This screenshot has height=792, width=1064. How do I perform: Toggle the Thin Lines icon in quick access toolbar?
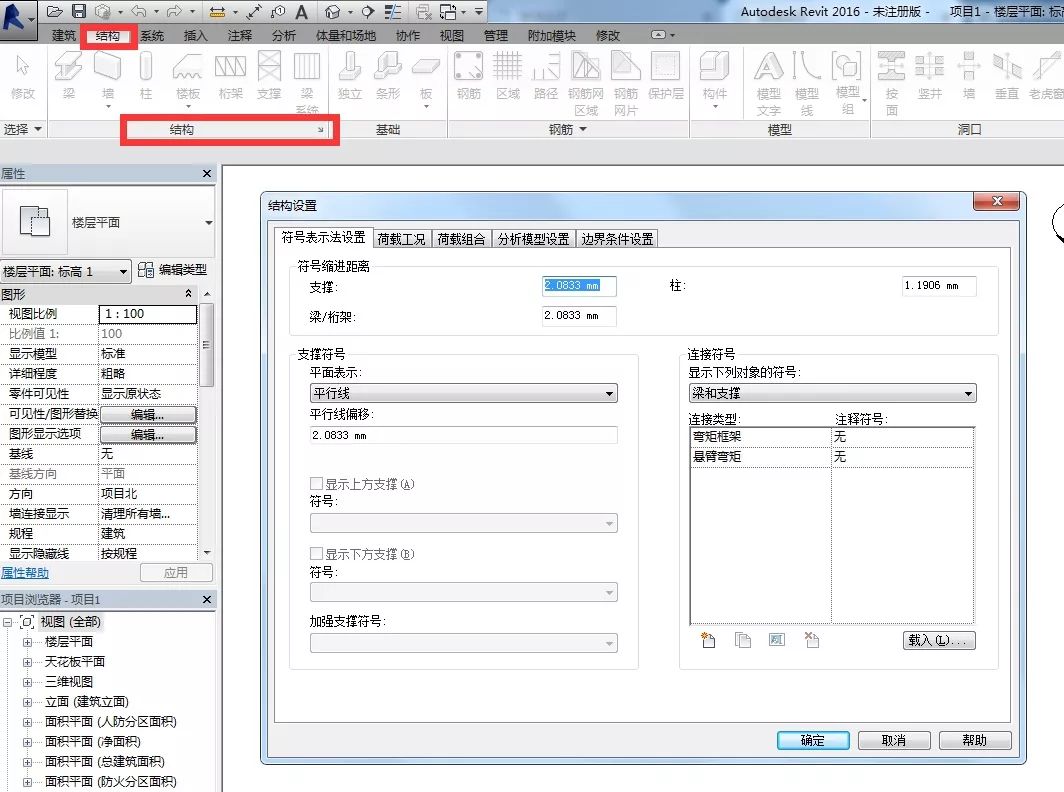(392, 12)
